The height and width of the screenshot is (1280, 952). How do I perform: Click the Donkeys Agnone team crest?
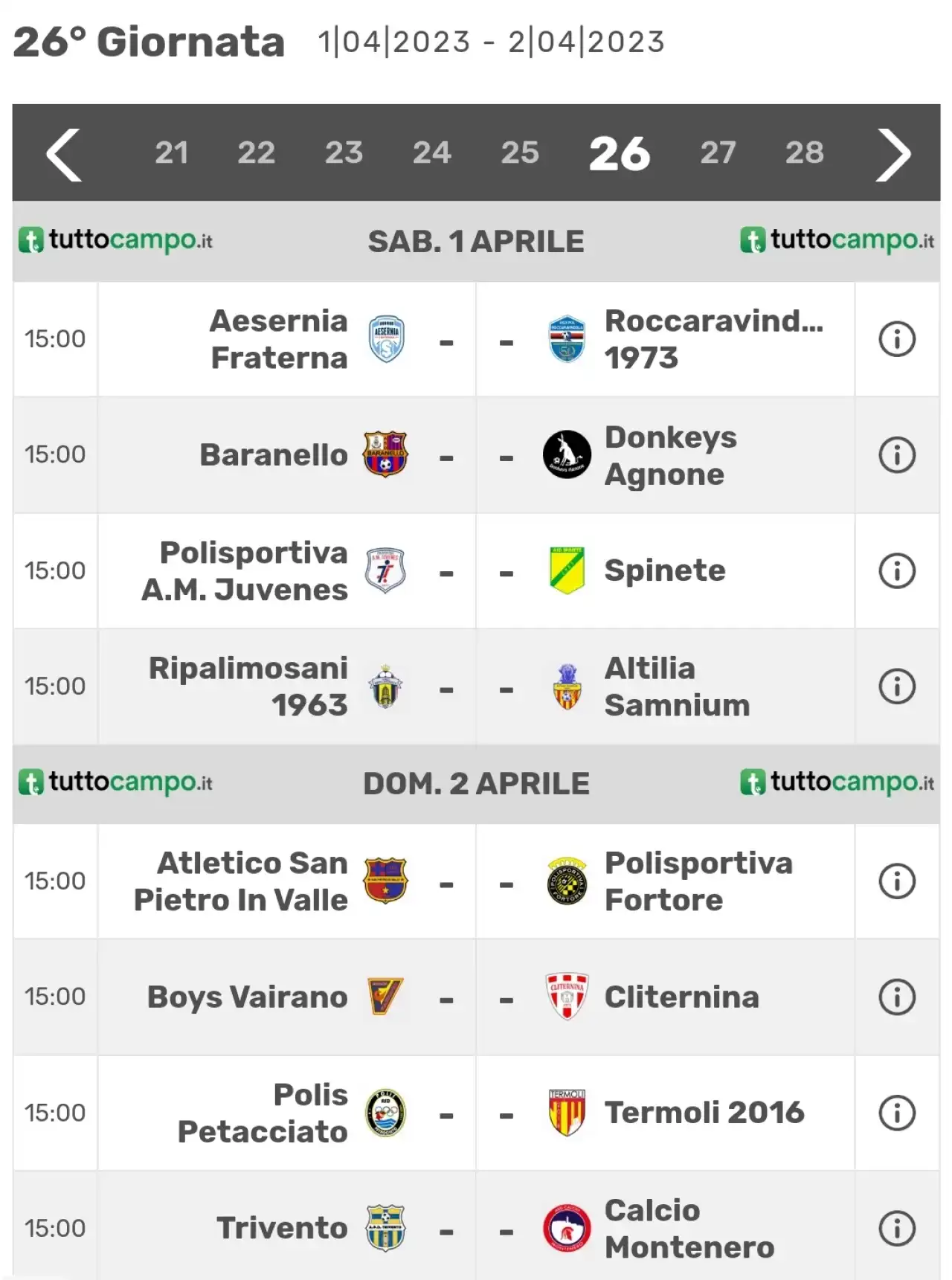click(x=567, y=454)
